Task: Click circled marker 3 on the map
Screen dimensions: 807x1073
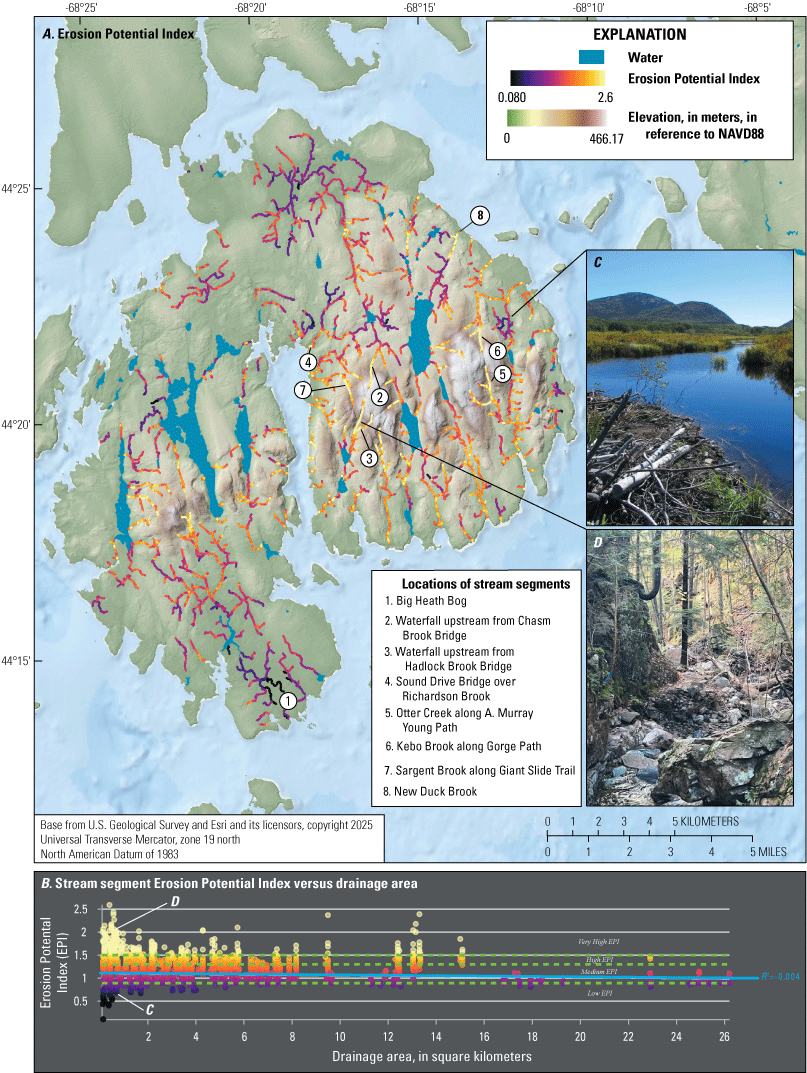Action: pyautogui.click(x=369, y=458)
